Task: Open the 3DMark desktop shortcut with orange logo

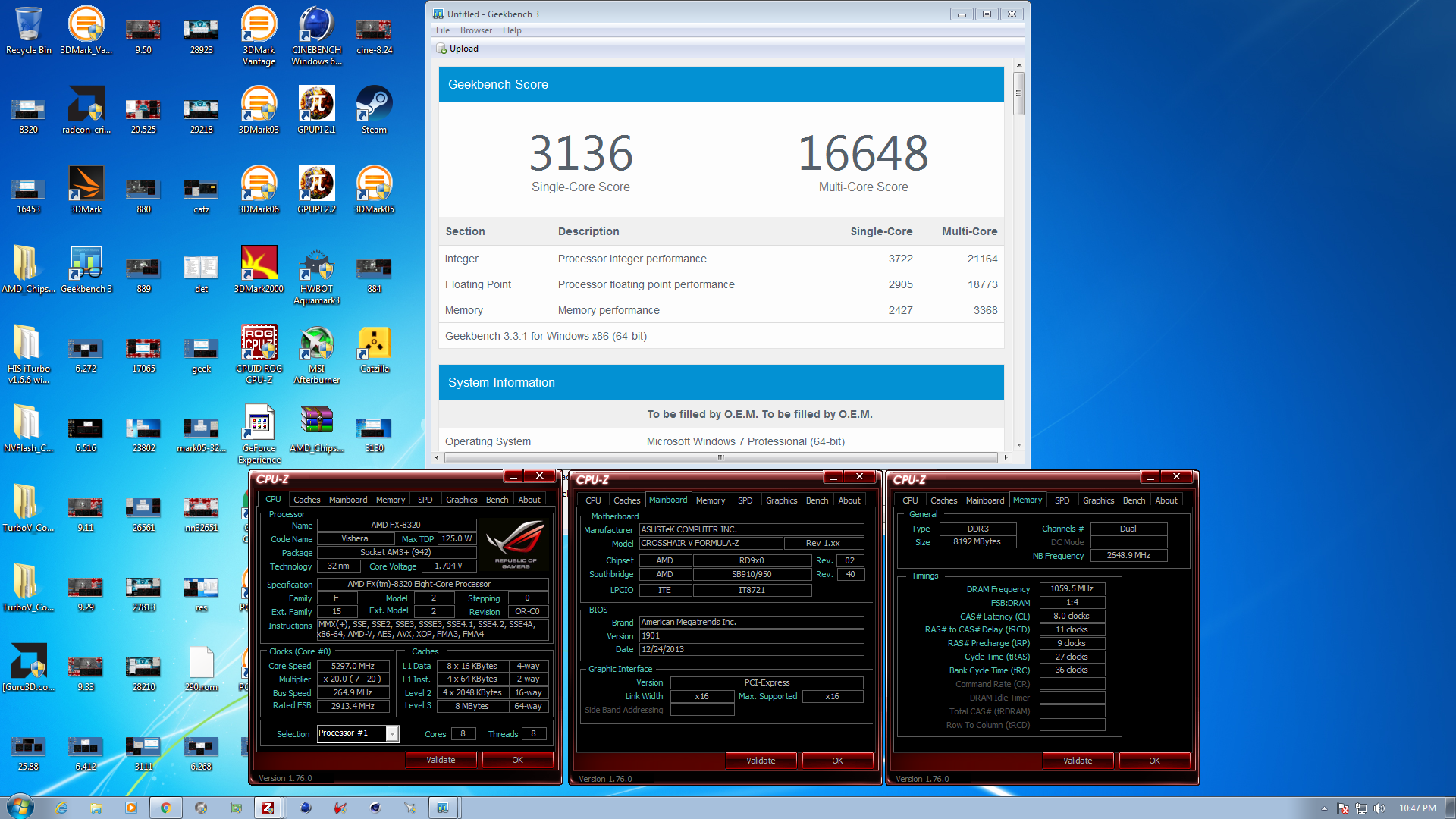Action: (86, 190)
